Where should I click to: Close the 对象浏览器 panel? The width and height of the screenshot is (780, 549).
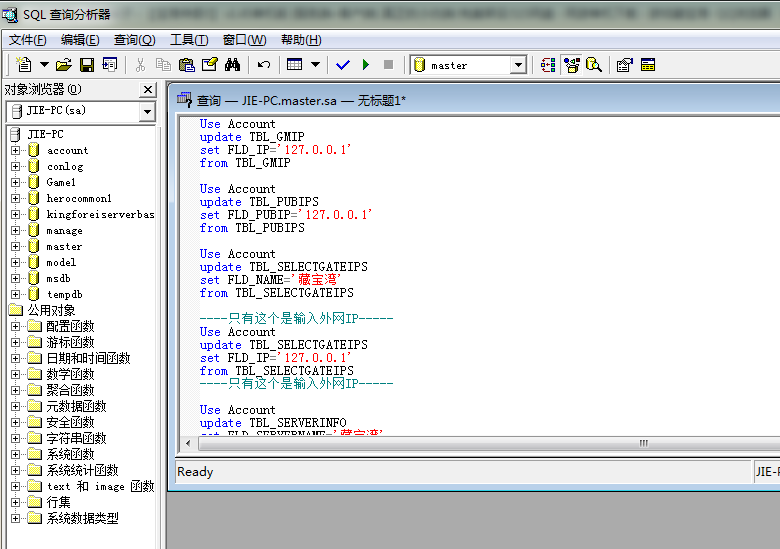[x=148, y=90]
